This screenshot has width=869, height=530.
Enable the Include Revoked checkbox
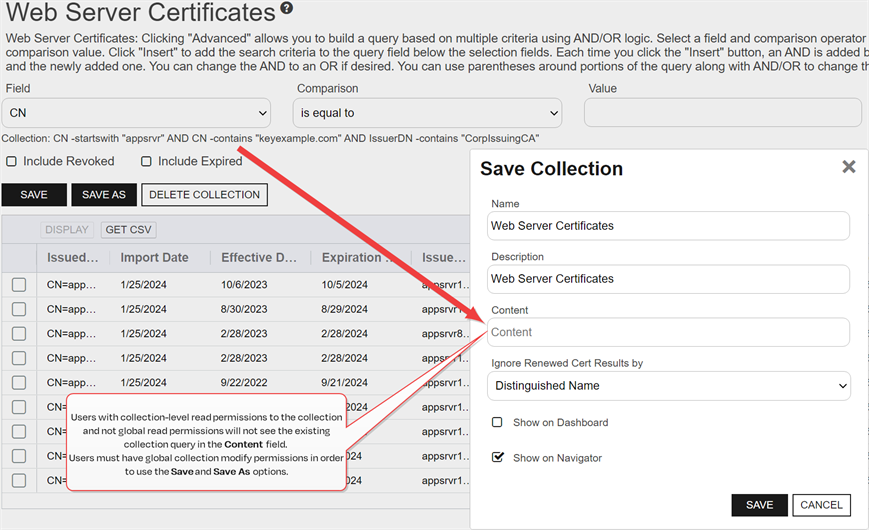pos(12,161)
